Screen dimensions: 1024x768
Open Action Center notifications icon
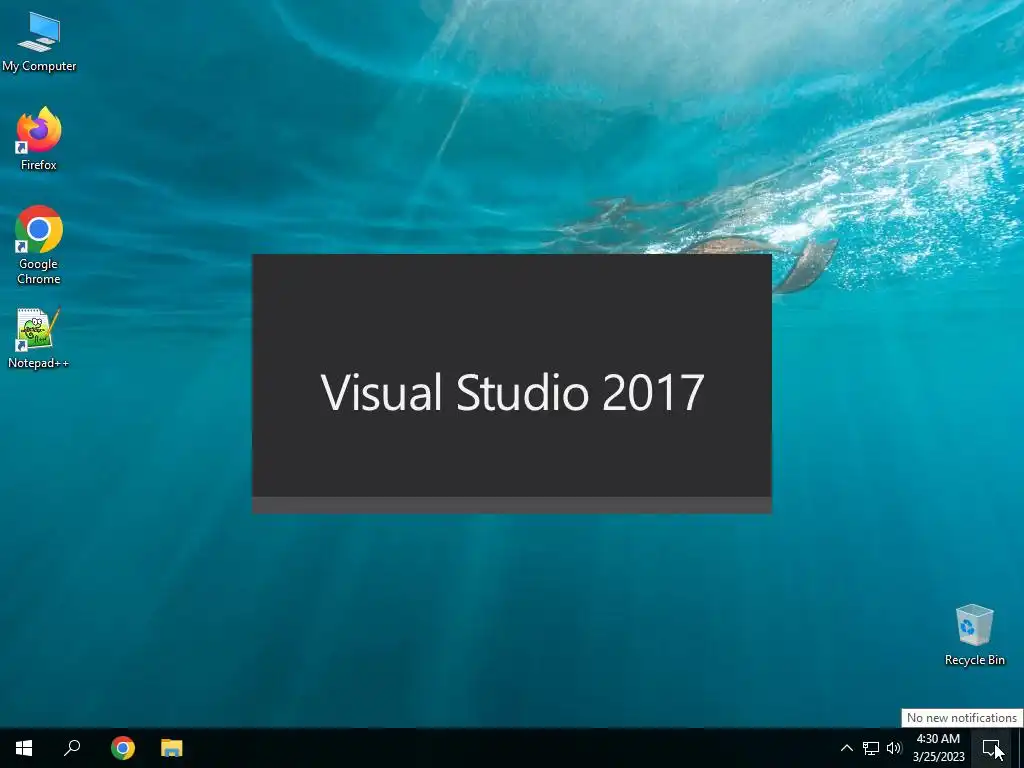point(991,748)
